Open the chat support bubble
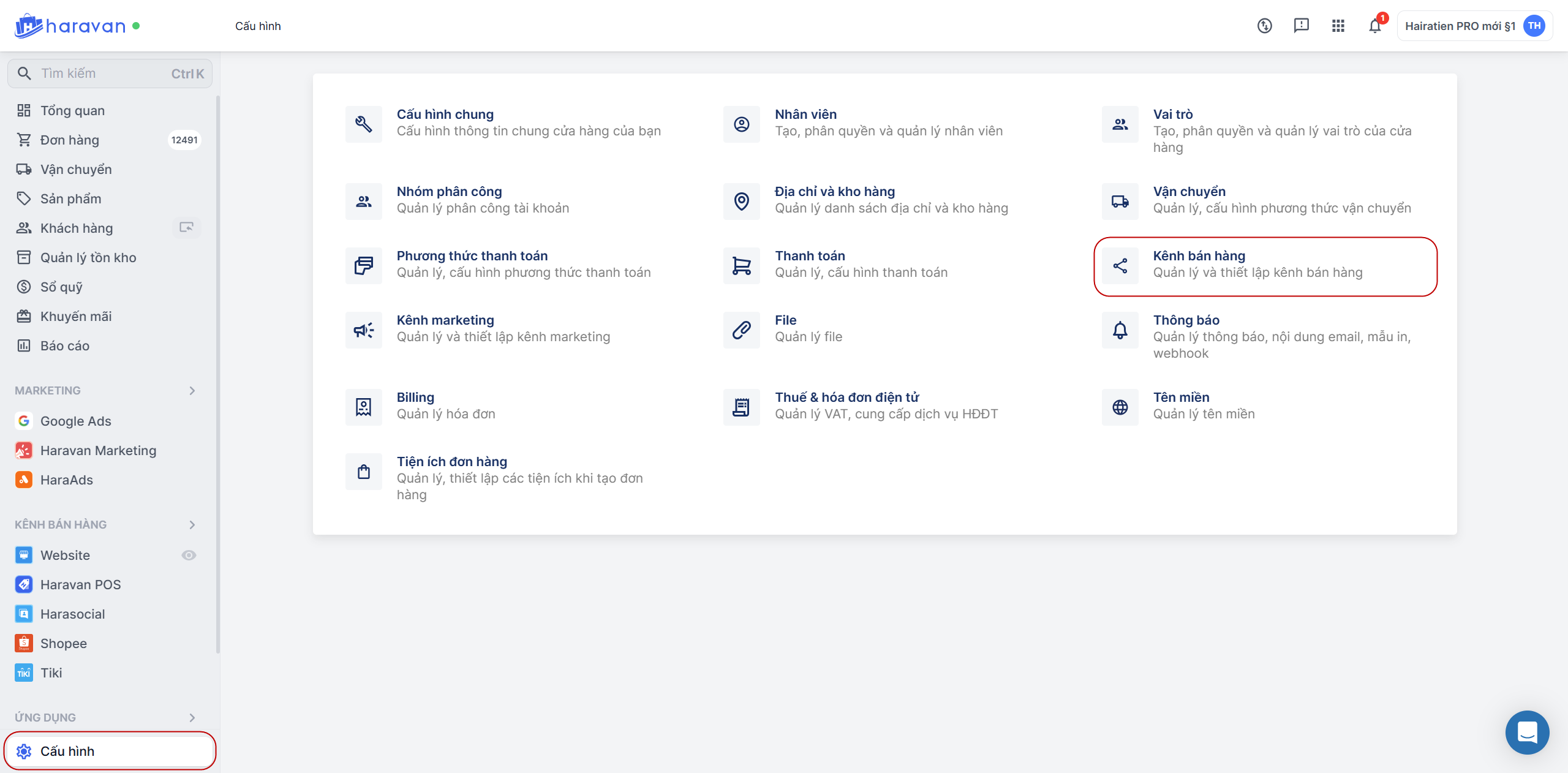The height and width of the screenshot is (773, 1568). pyautogui.click(x=1527, y=732)
